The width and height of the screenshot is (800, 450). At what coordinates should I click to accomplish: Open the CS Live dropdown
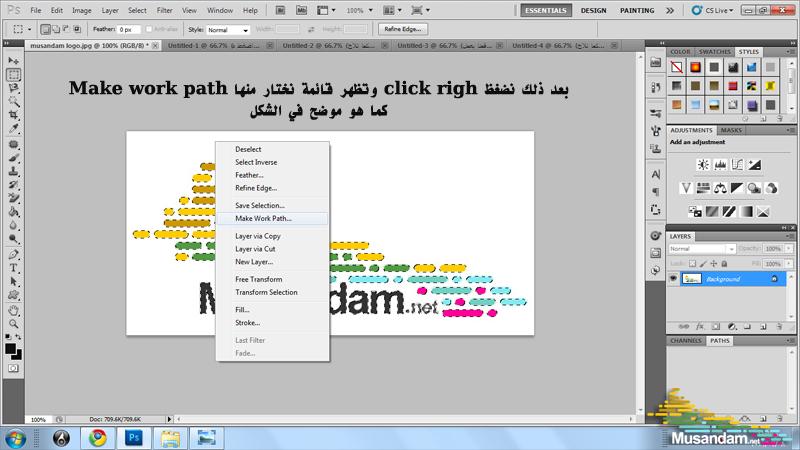click(713, 10)
